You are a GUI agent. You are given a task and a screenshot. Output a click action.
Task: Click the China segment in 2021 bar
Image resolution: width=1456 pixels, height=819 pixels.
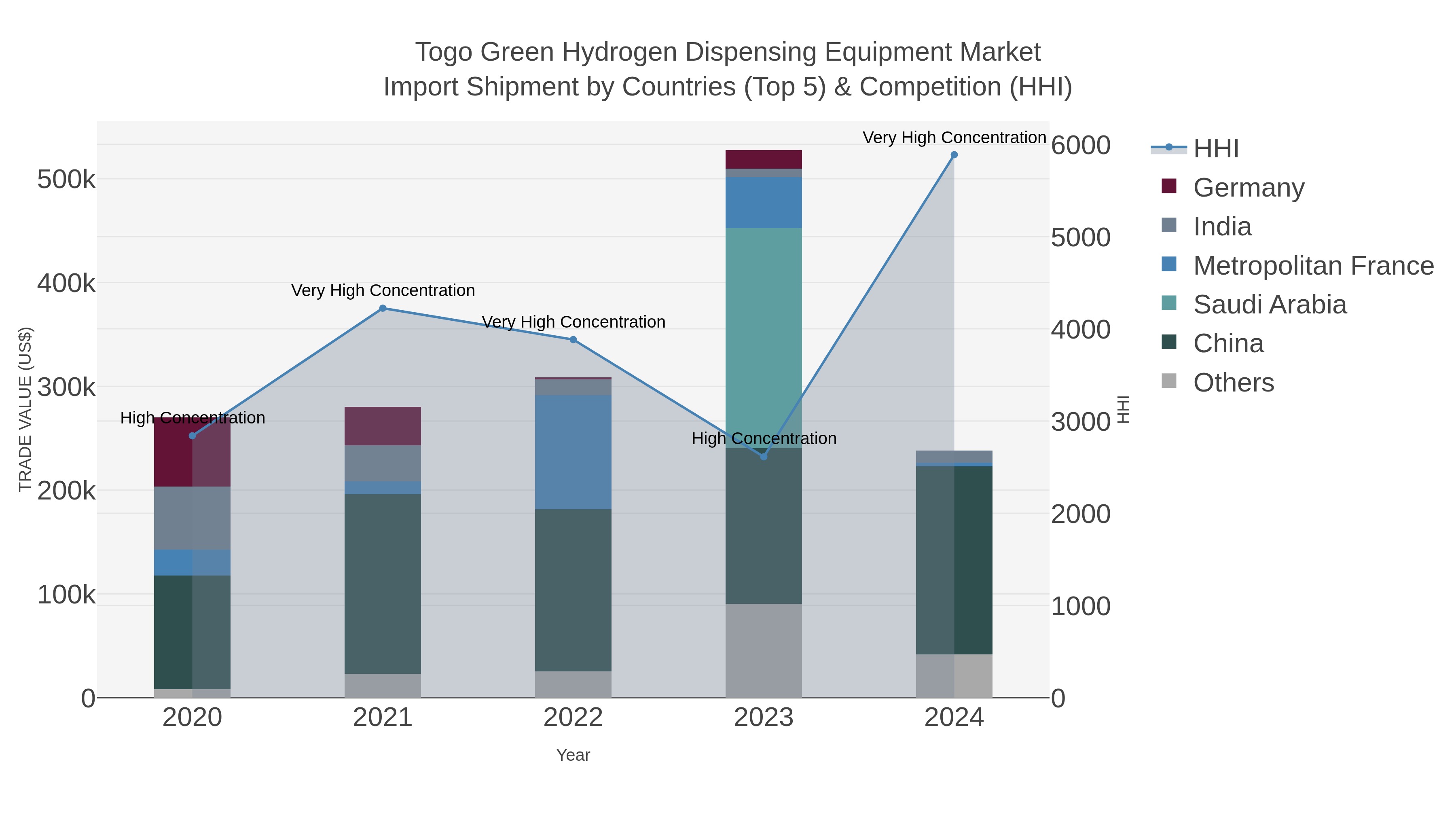(x=383, y=584)
